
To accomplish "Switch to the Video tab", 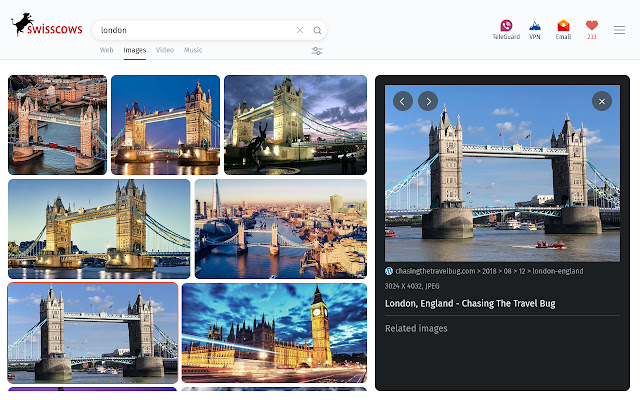I will click(165, 50).
